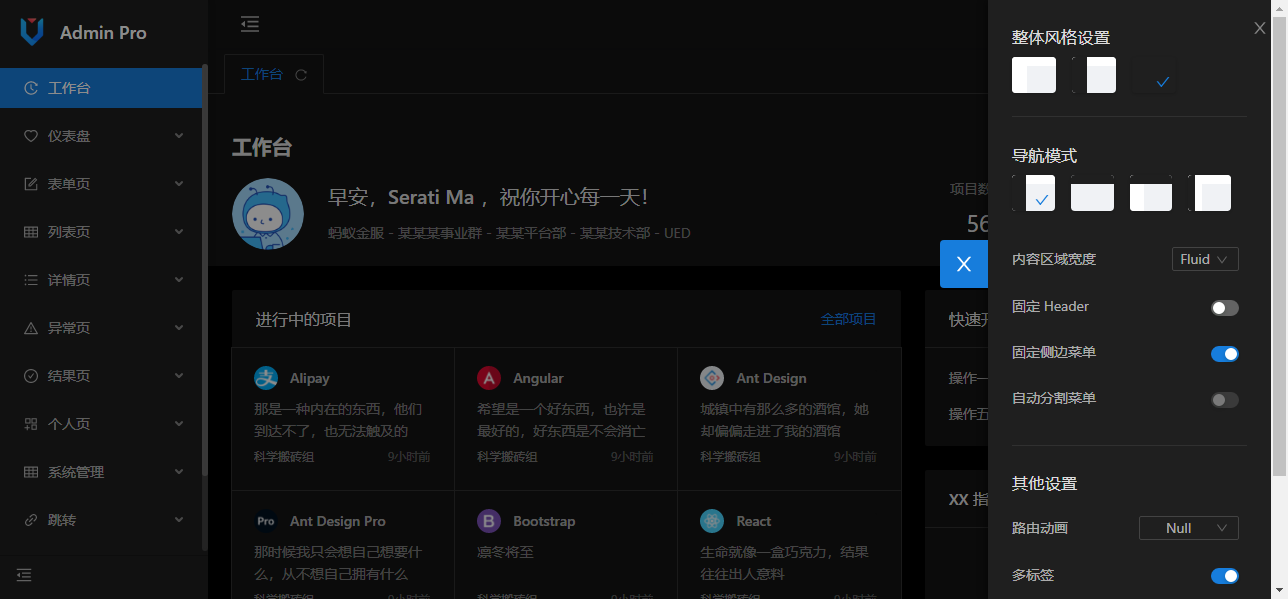Close settings drawer with top-right X
The width and height of the screenshot is (1288, 599).
(1260, 29)
